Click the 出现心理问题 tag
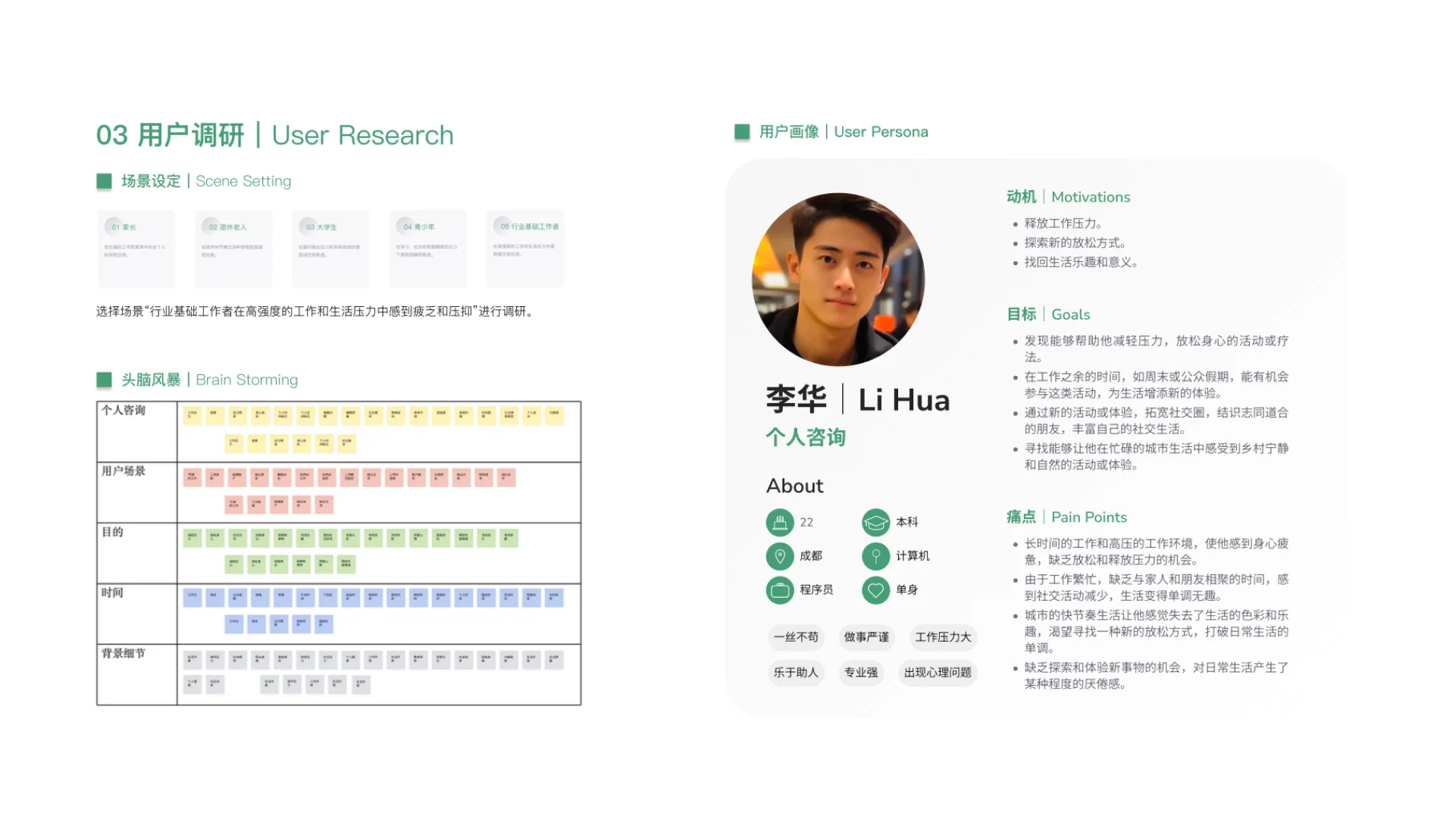This screenshot has height=819, width=1456. [938, 673]
